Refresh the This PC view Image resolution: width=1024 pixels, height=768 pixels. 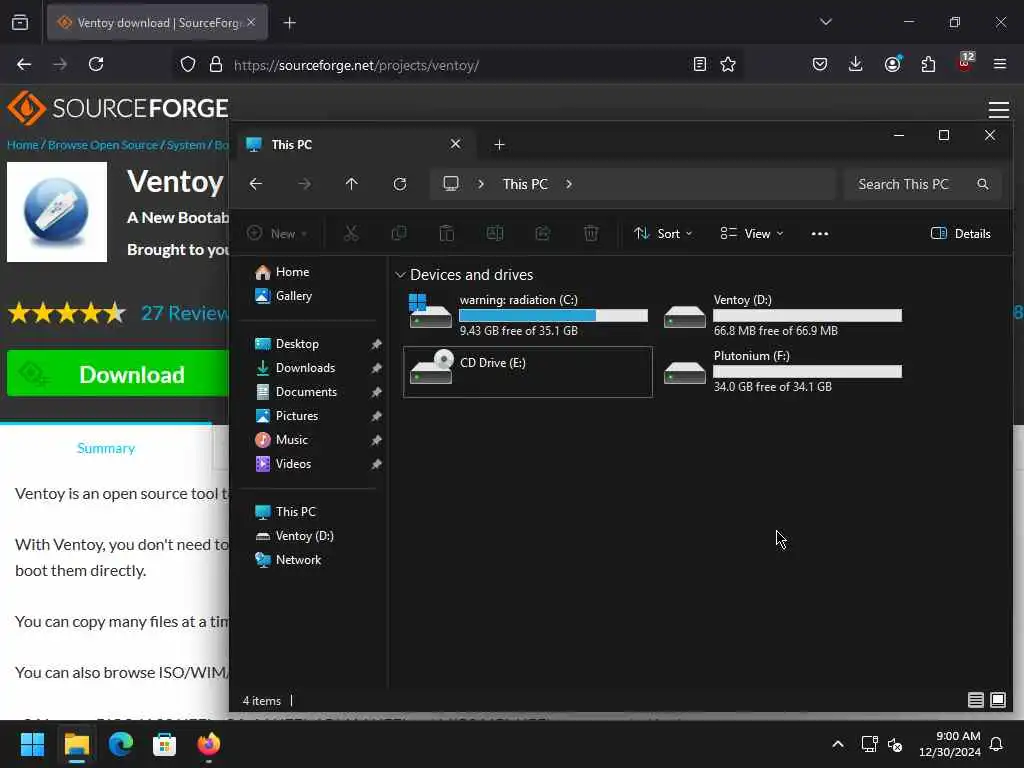click(x=400, y=184)
